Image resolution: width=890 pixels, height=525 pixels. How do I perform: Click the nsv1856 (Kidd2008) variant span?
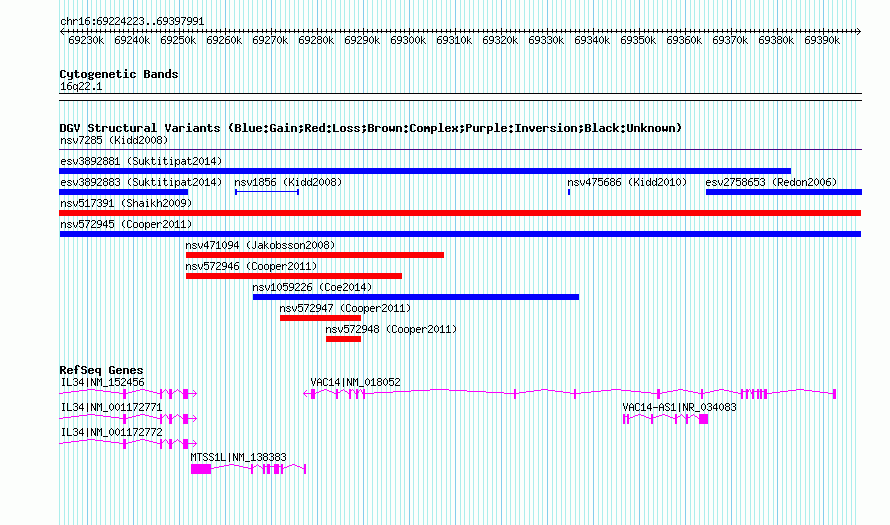click(x=267, y=192)
